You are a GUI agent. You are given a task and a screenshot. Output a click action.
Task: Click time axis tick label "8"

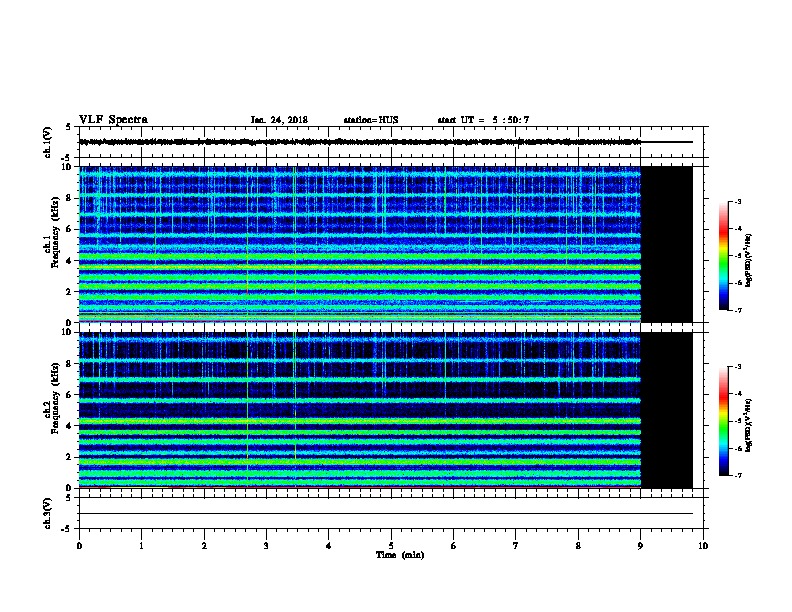[x=578, y=546]
